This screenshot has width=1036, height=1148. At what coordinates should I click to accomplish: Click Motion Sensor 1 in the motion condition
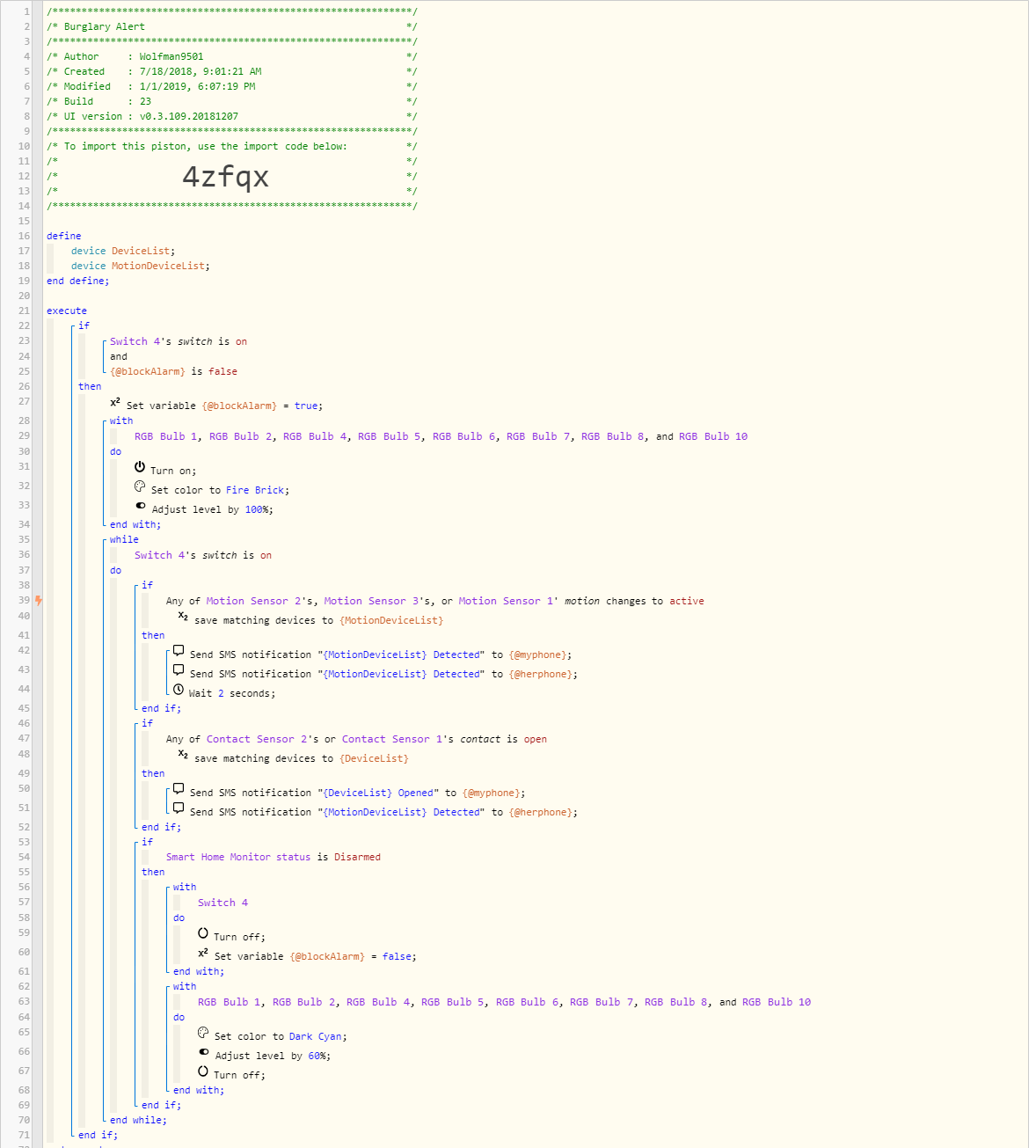tap(506, 601)
